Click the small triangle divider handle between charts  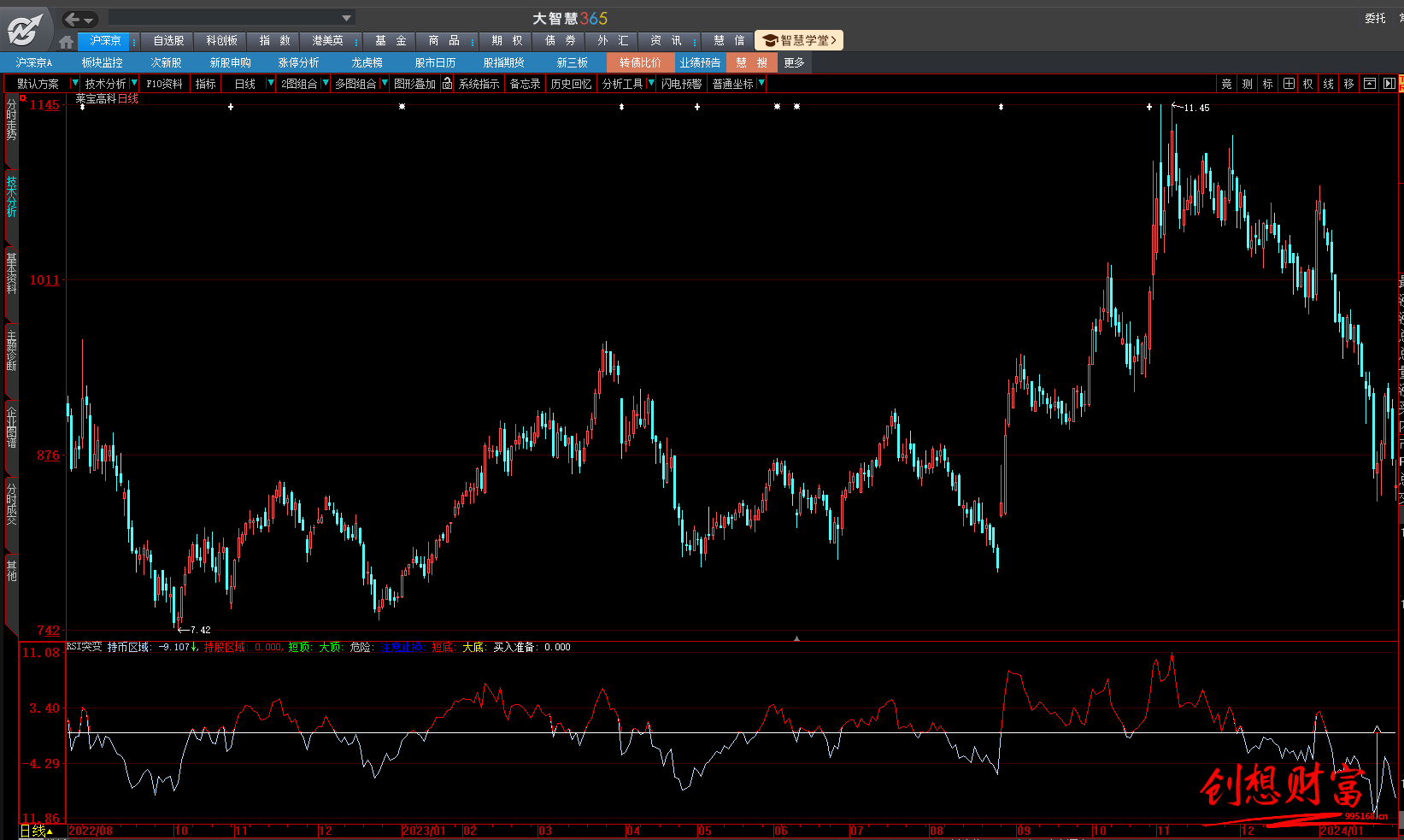[796, 638]
